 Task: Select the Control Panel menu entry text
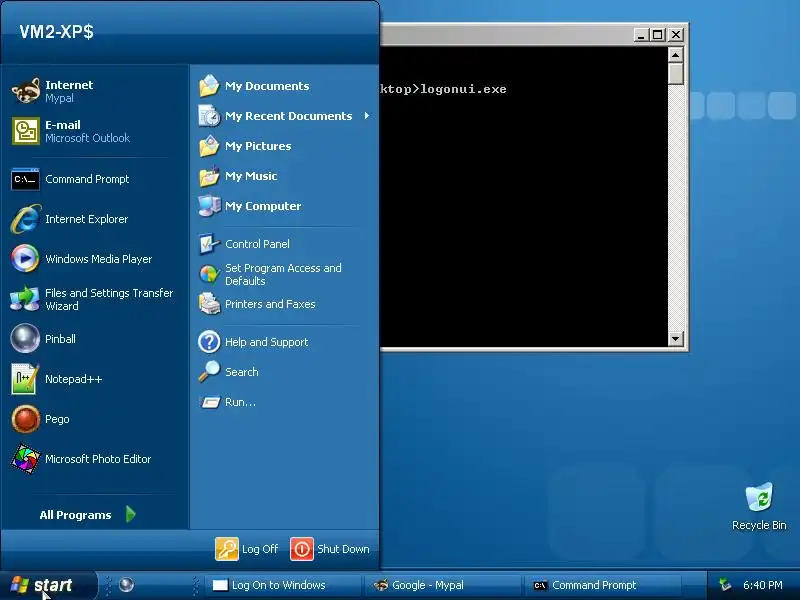[257, 244]
